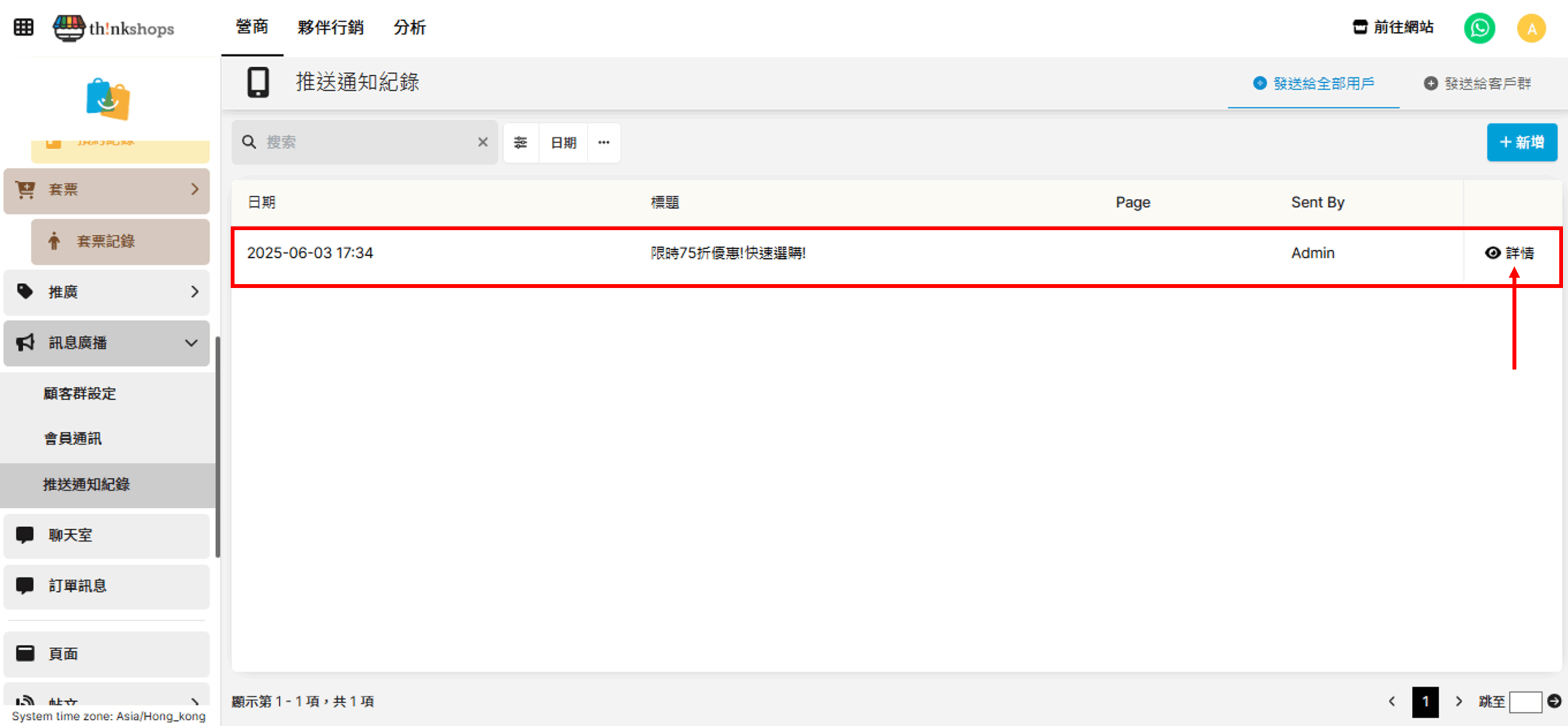Viewport: 1568px width, 726px height.
Task: Click the go-to-page arrow icon
Action: point(1554,701)
